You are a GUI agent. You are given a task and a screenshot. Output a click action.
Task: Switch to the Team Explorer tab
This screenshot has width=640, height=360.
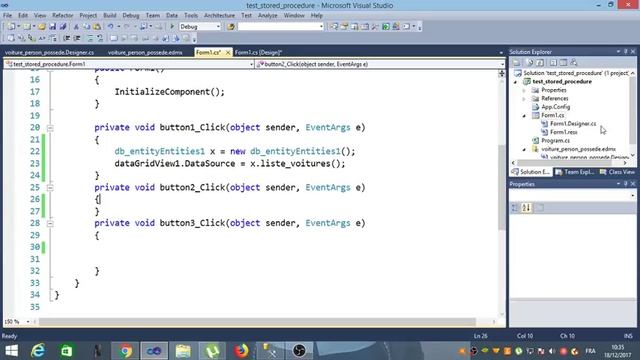(575, 172)
